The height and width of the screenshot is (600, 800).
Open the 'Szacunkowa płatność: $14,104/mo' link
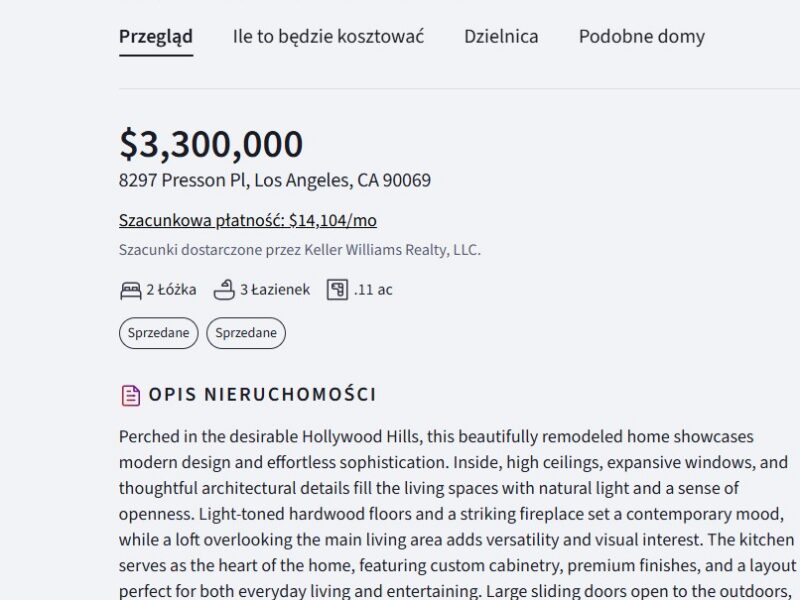pos(250,219)
